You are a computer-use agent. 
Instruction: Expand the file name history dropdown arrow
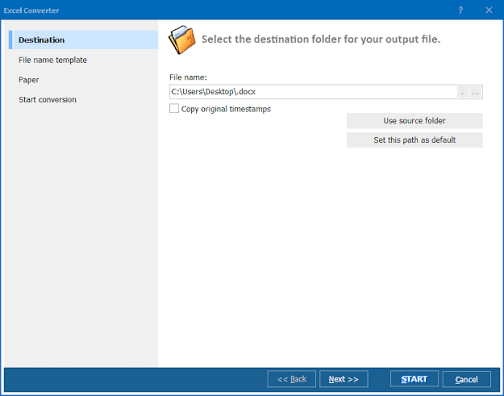pyautogui.click(x=462, y=92)
